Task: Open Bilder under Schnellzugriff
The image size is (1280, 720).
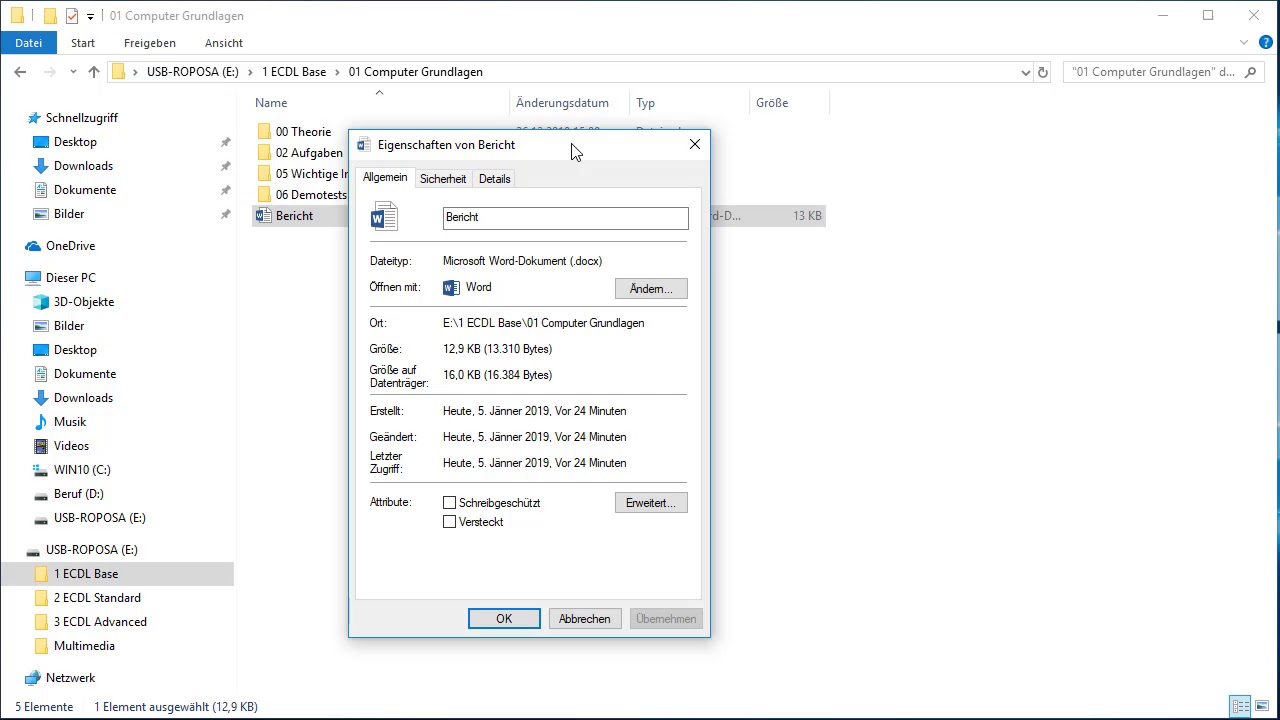Action: (x=69, y=214)
